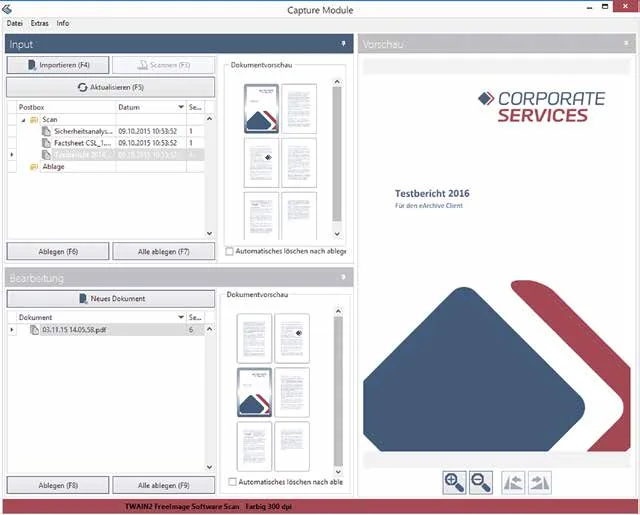Select the Ablage folder

53,166
